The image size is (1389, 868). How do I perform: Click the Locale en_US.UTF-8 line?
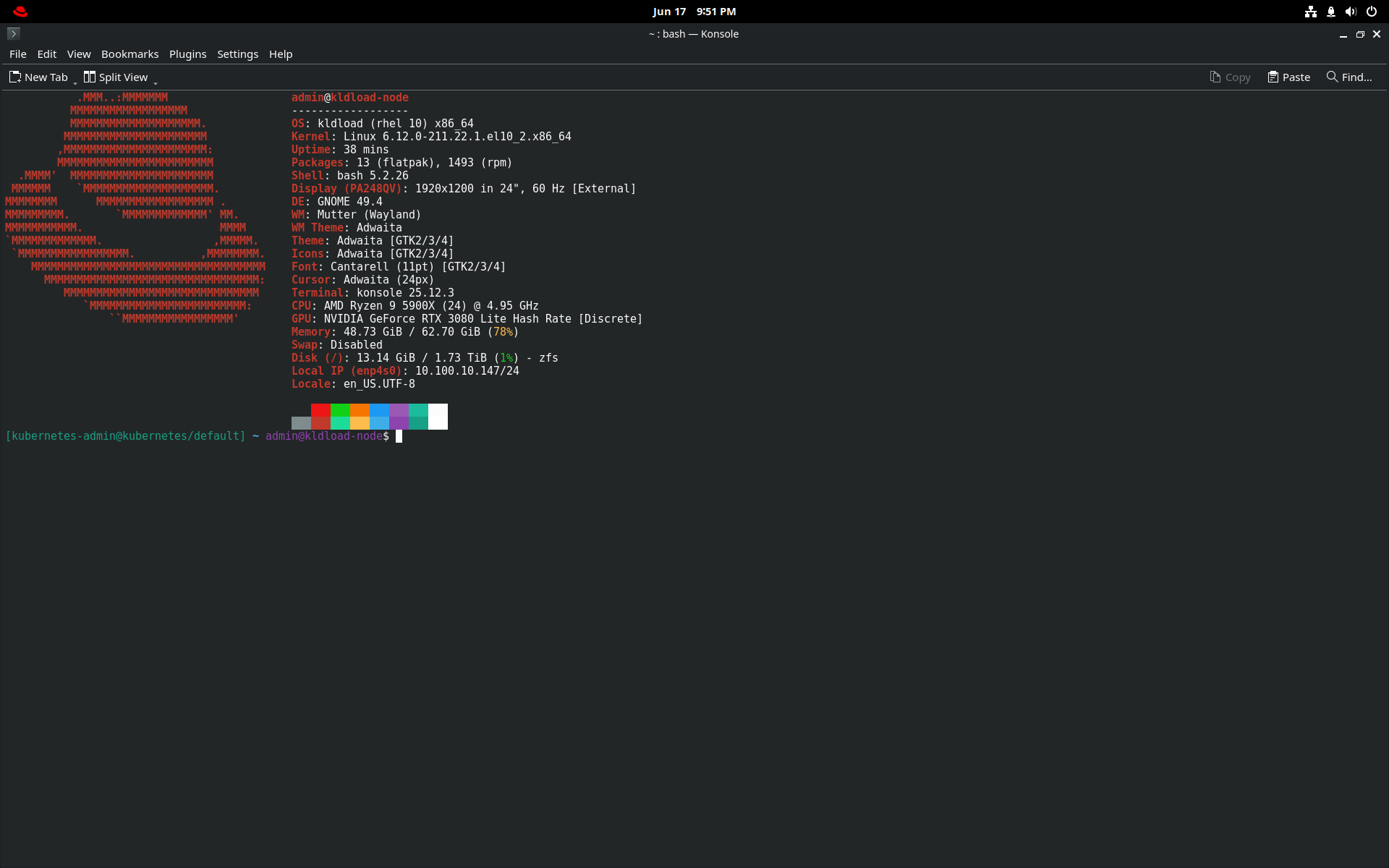tap(353, 384)
